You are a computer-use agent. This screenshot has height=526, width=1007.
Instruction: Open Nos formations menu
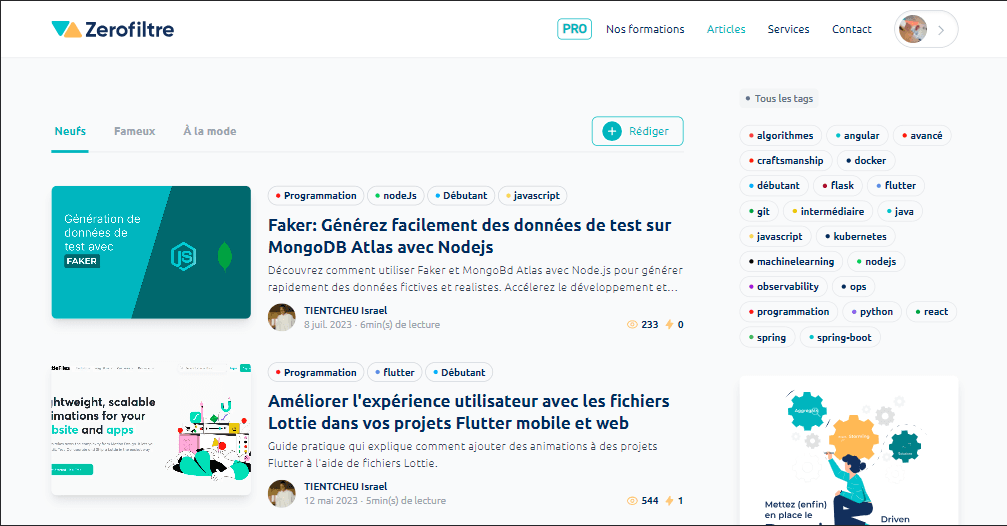(645, 29)
